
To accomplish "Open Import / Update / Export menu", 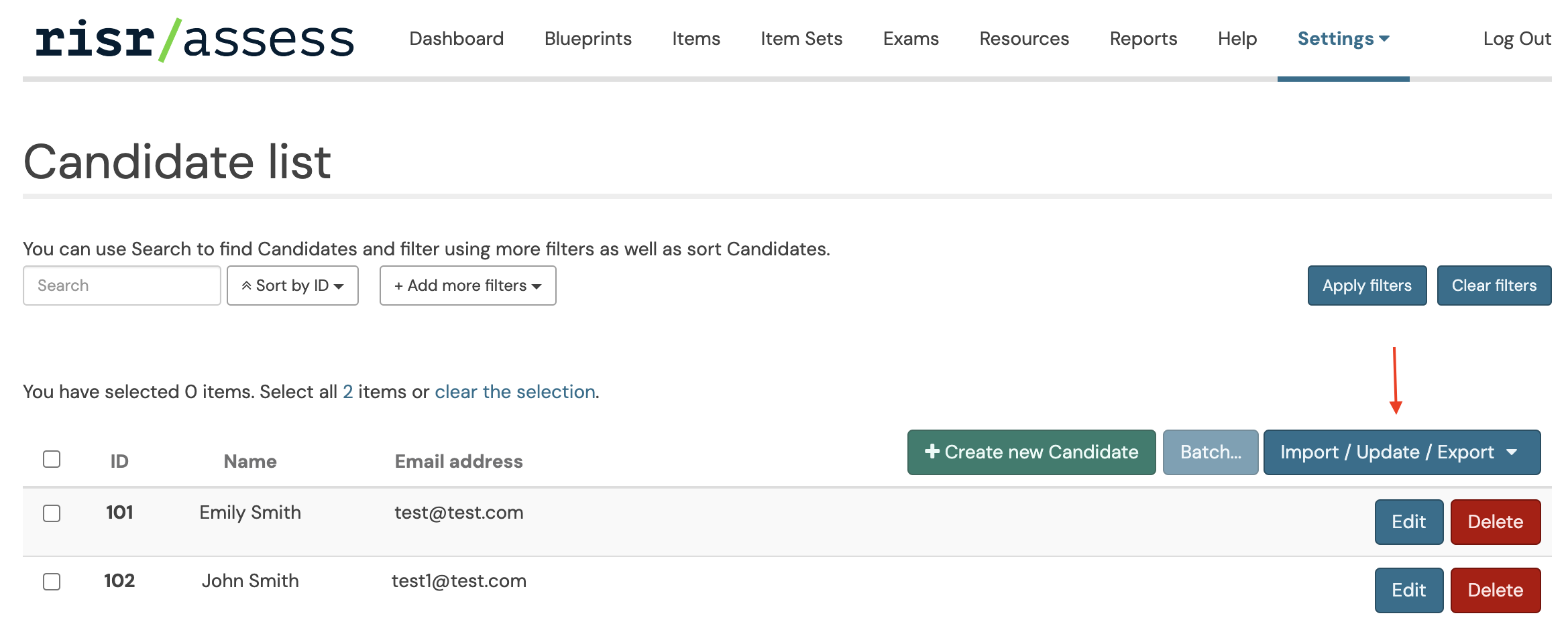I will (x=1402, y=452).
